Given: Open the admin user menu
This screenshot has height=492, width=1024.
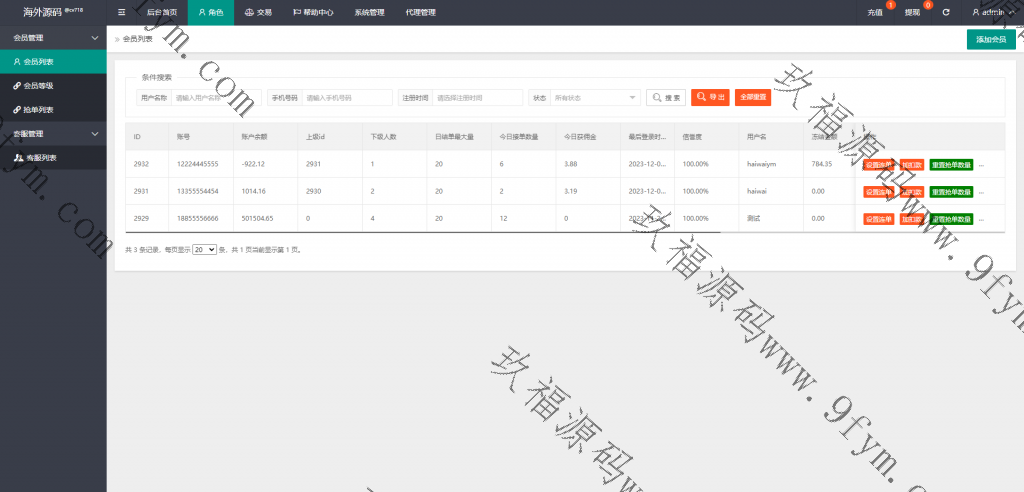Looking at the screenshot, I should (x=991, y=12).
